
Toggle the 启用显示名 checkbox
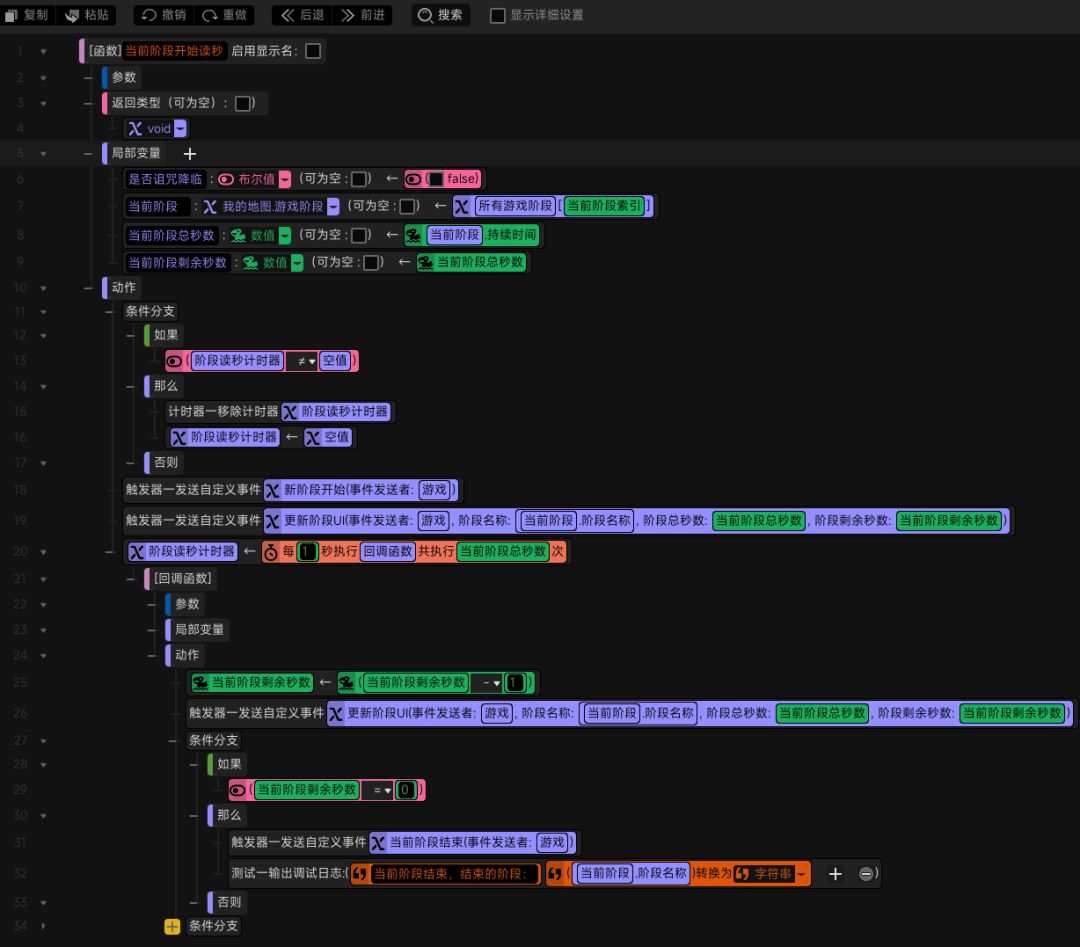point(313,51)
